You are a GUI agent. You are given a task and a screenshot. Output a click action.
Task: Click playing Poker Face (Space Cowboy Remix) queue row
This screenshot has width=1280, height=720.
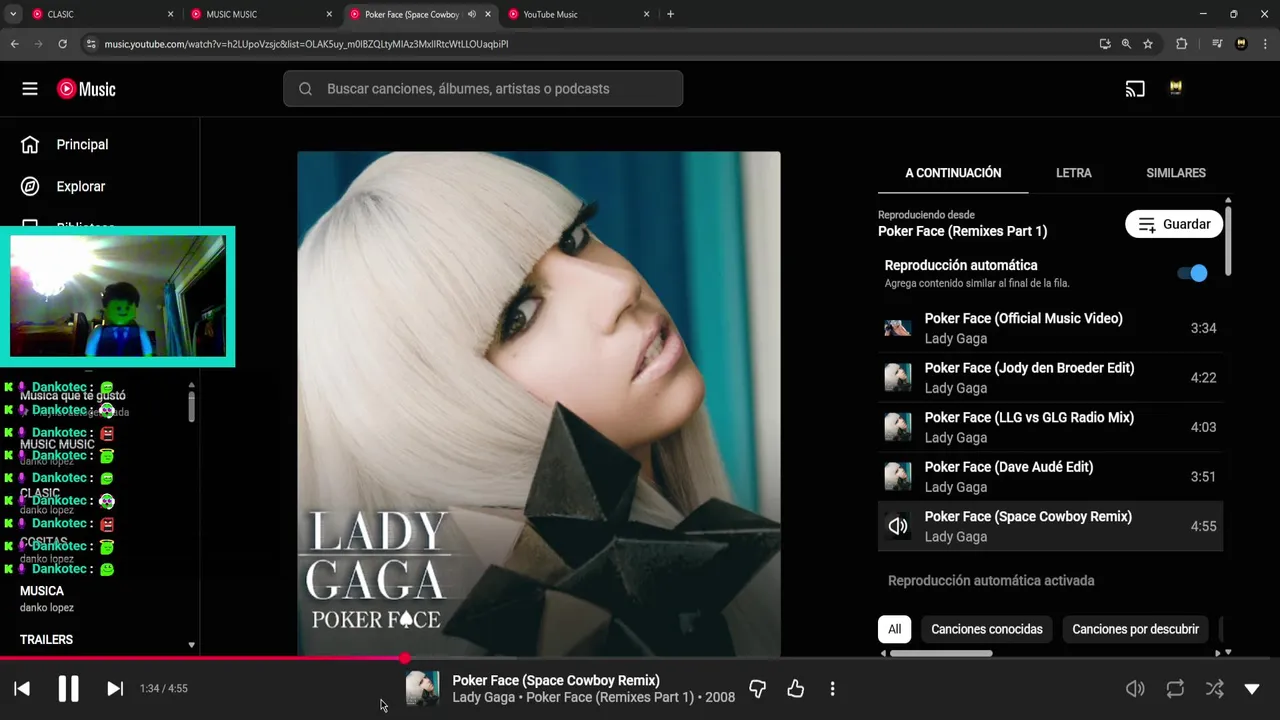[x=1050, y=526]
